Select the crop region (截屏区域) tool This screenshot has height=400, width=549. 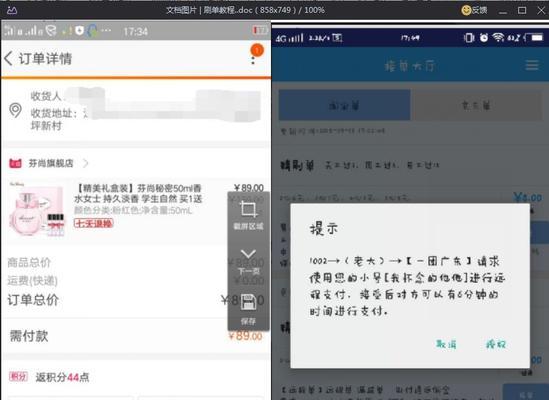tap(249, 216)
